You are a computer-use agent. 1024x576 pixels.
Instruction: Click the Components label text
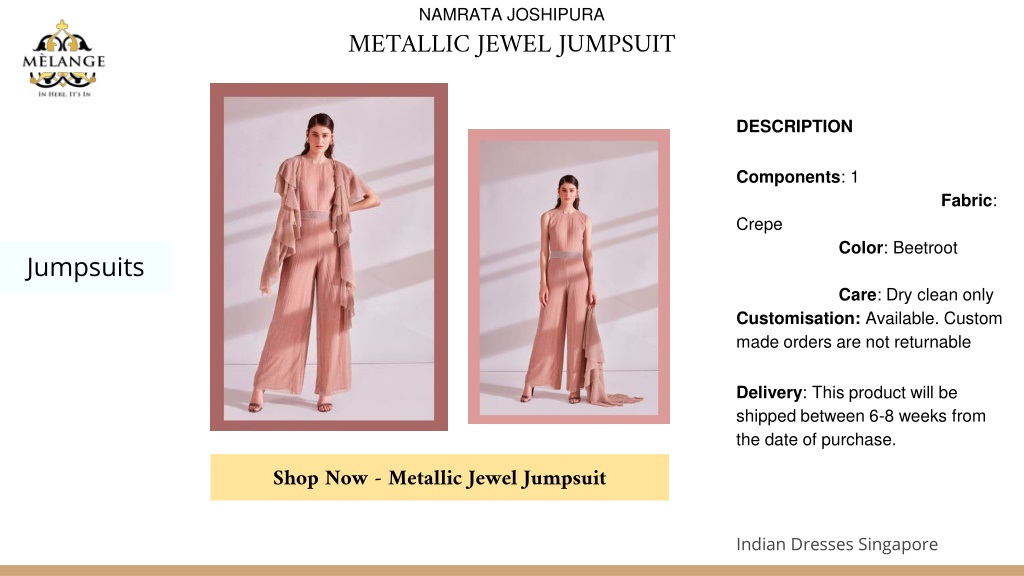click(788, 177)
